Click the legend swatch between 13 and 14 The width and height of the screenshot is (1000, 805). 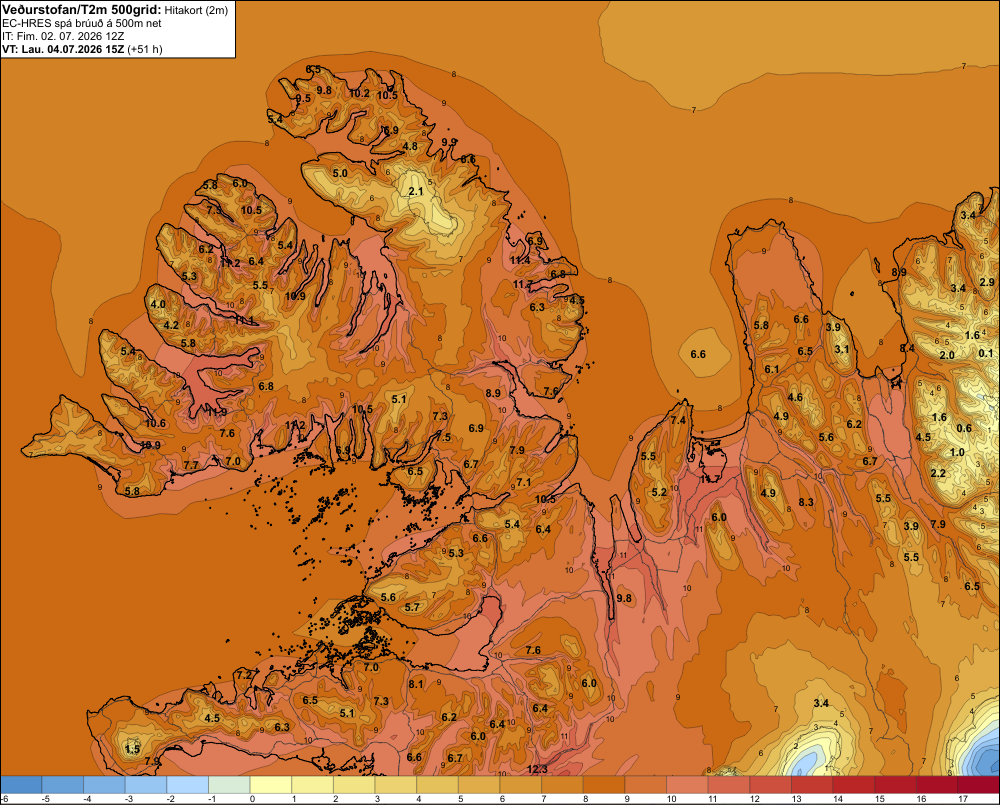(812, 785)
